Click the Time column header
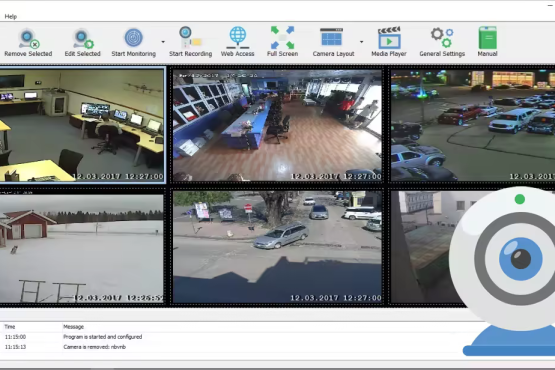The width and height of the screenshot is (555, 370). point(10,327)
